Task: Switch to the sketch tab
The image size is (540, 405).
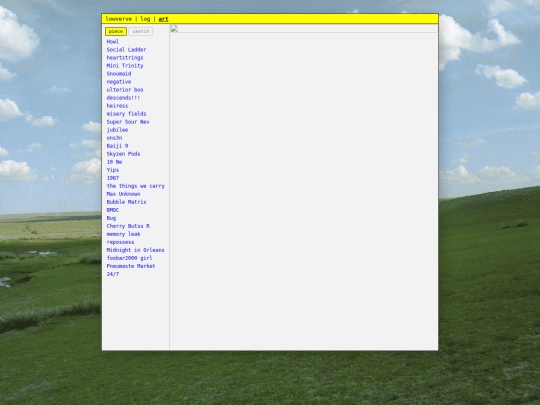Action: pos(141,31)
